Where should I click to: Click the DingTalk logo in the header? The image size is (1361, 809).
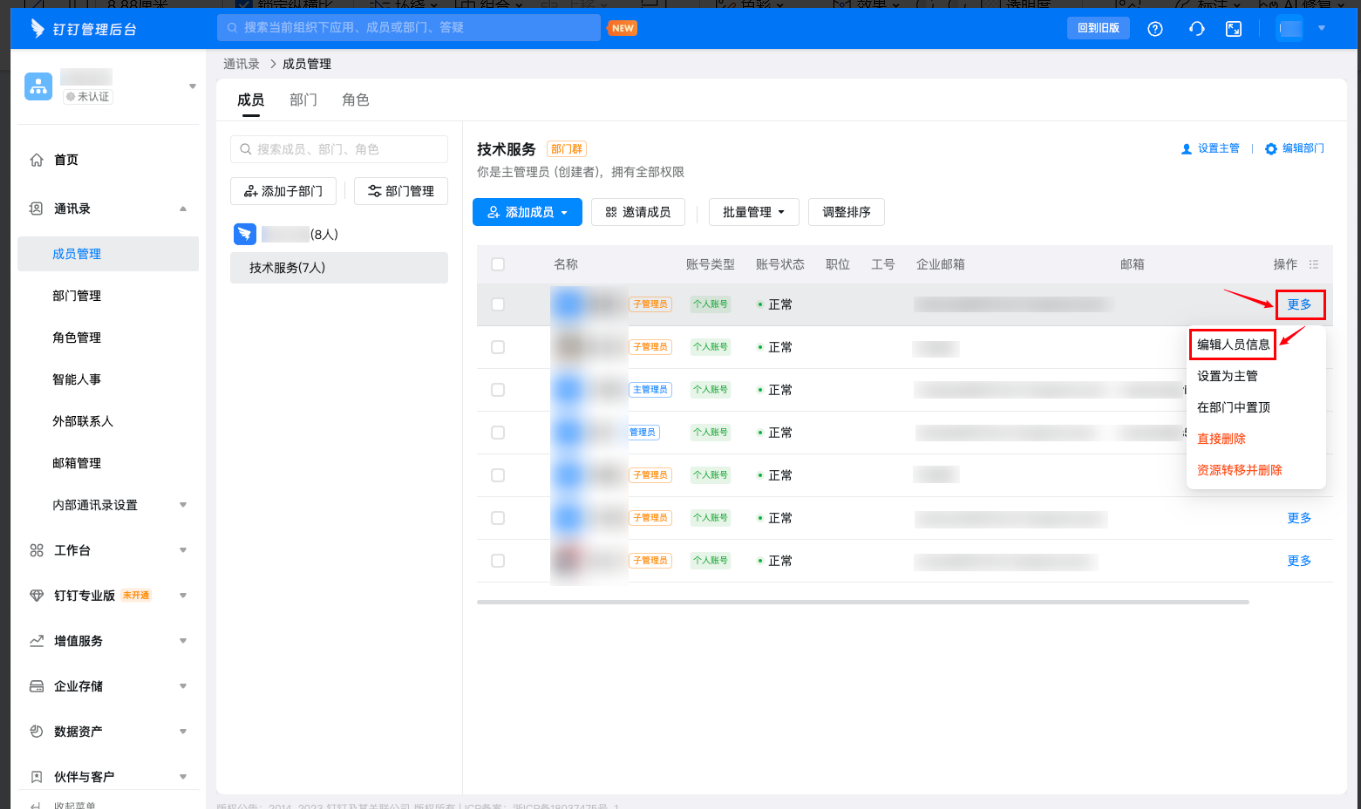38,29
